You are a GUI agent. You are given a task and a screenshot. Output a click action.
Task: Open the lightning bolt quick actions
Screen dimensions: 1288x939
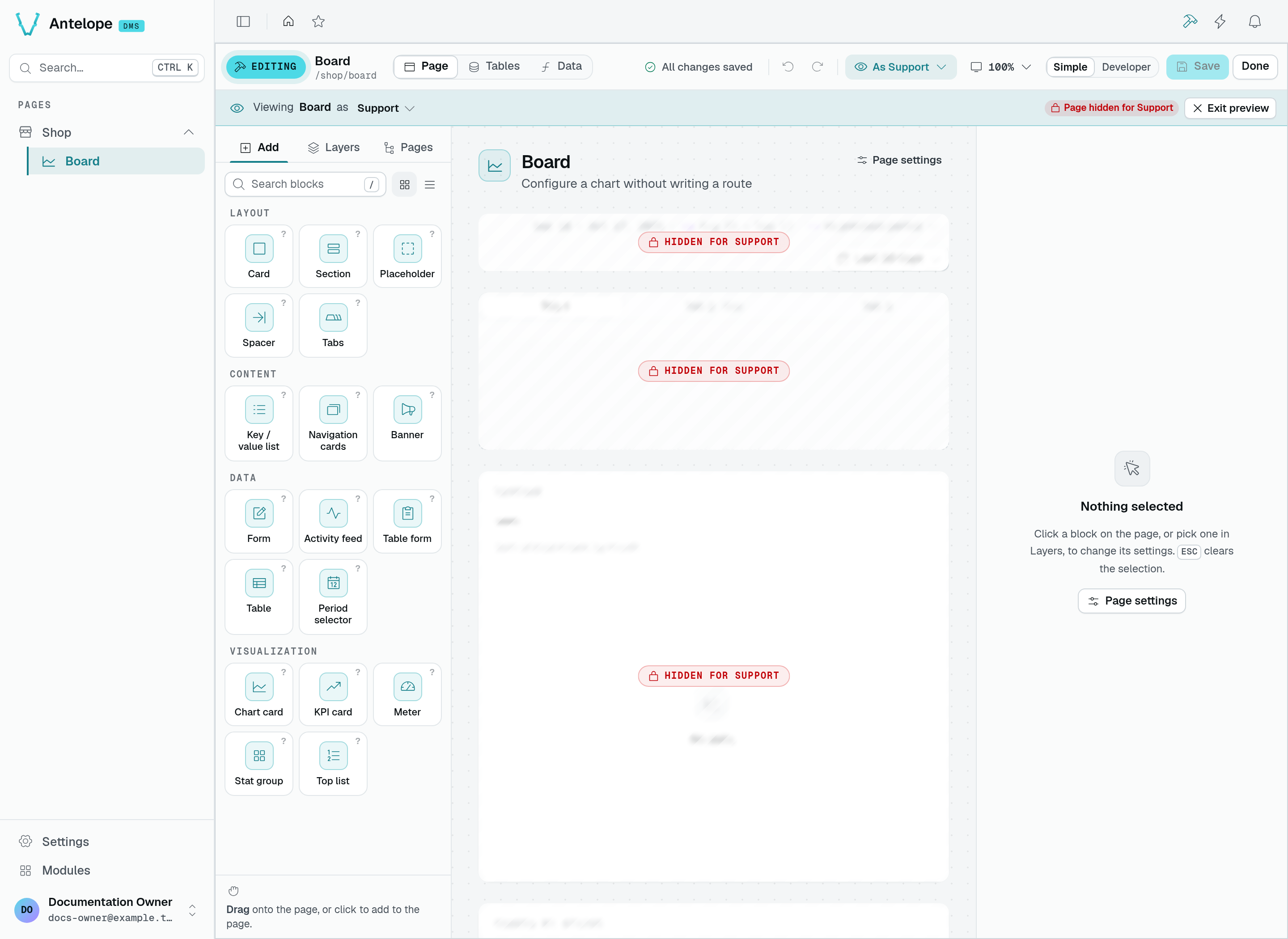click(1220, 21)
